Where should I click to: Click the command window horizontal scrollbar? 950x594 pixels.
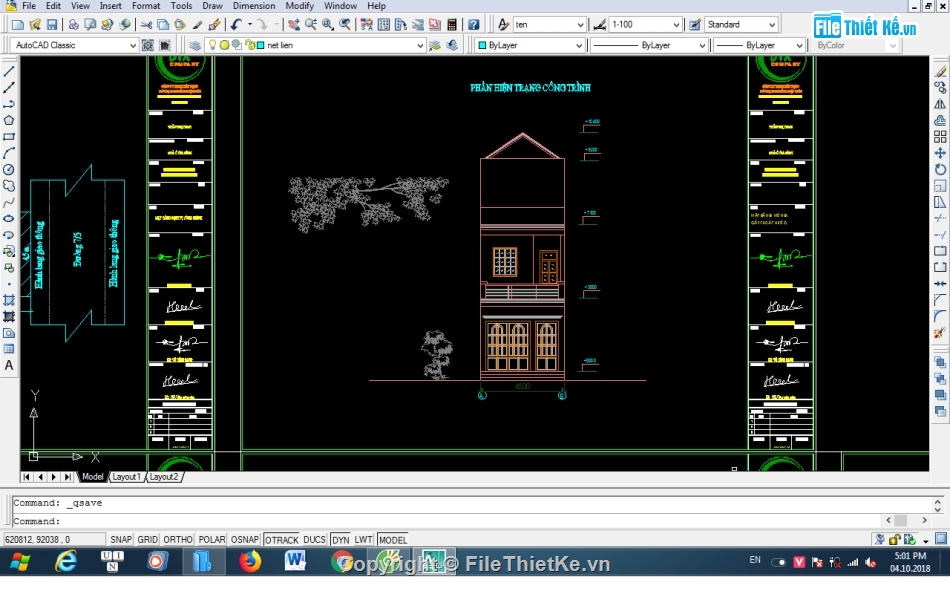pos(906,521)
